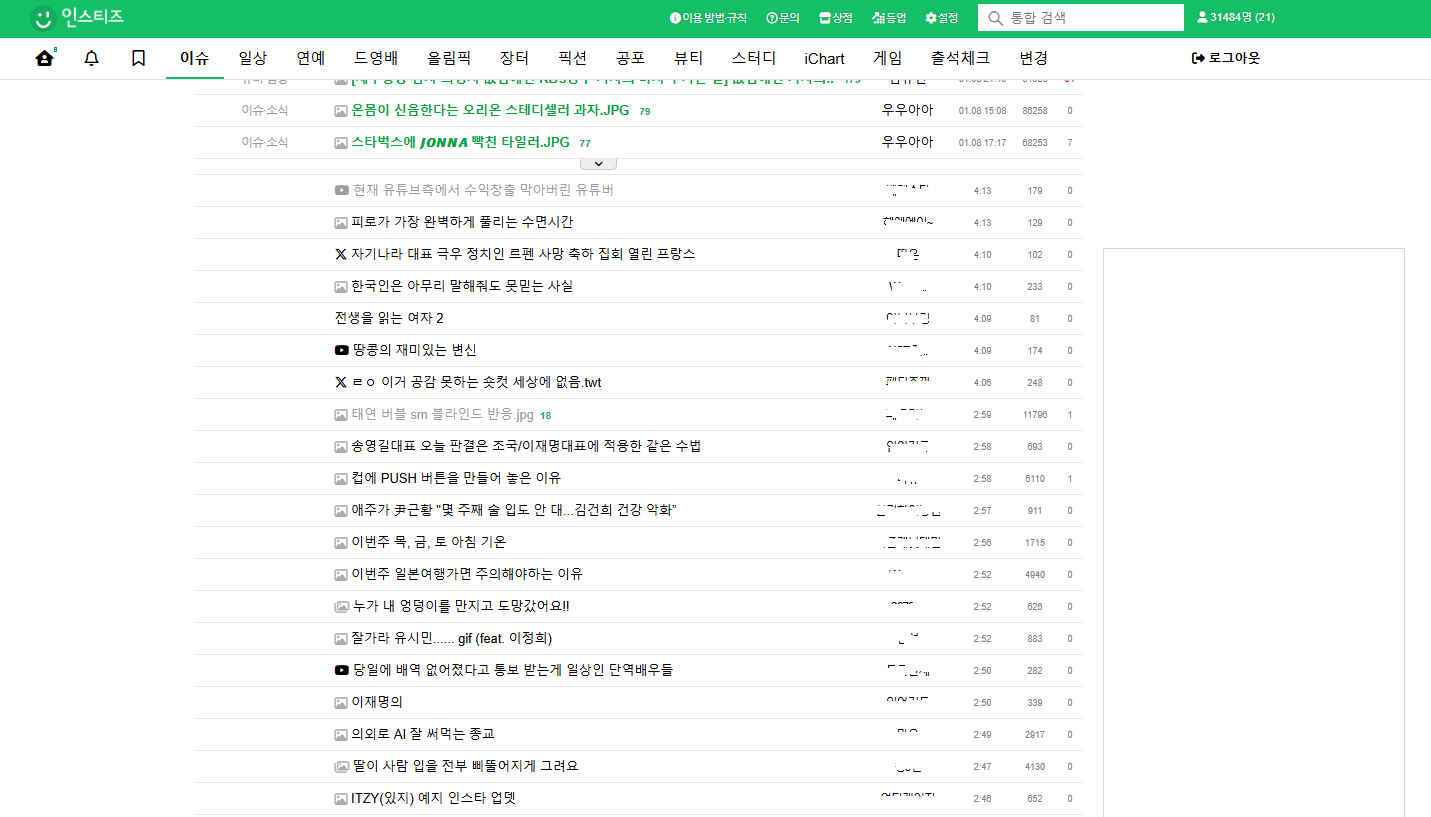Viewport: 1431px width, 817px height.
Task: Click YouTube icon on 땅콩의 재미있는 변신
Action: tap(342, 350)
